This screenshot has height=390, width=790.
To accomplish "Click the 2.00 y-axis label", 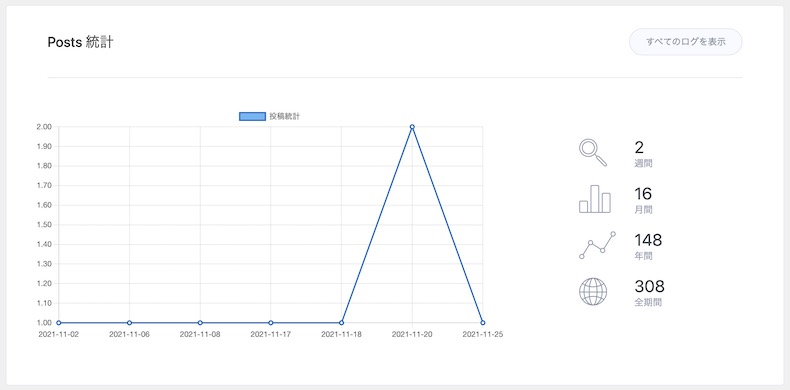I will [44, 127].
